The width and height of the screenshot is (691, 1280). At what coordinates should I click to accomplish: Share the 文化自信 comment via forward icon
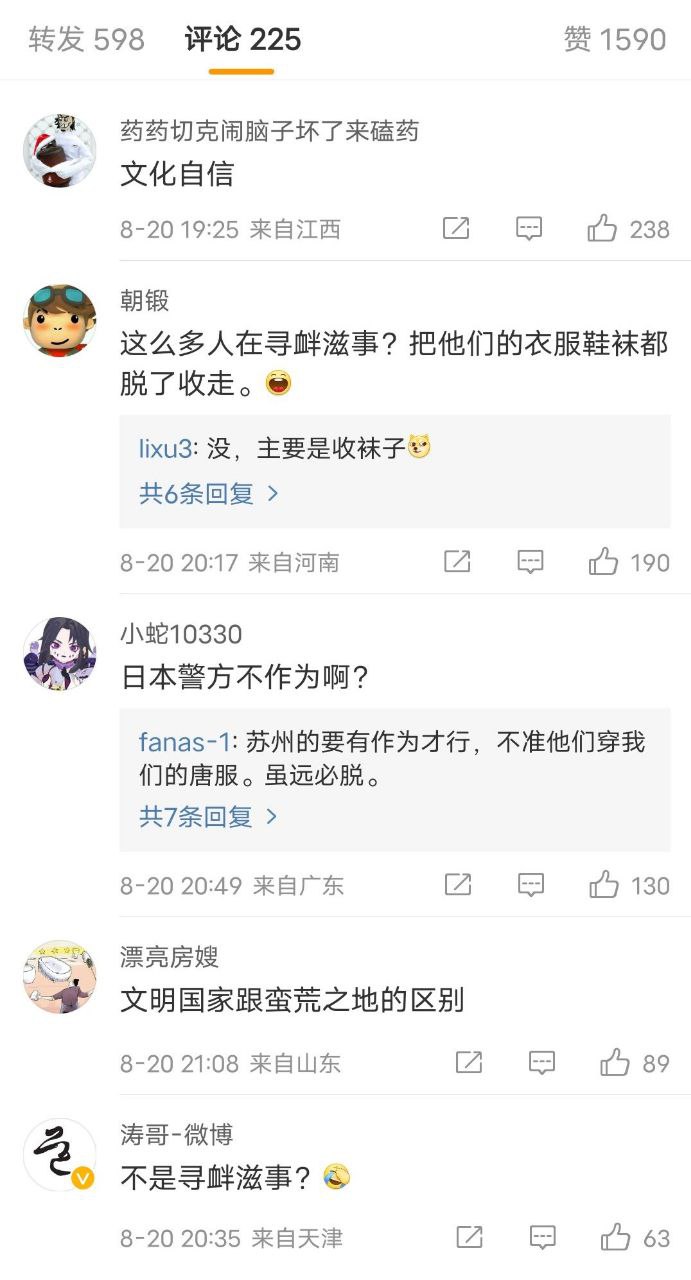pos(456,229)
